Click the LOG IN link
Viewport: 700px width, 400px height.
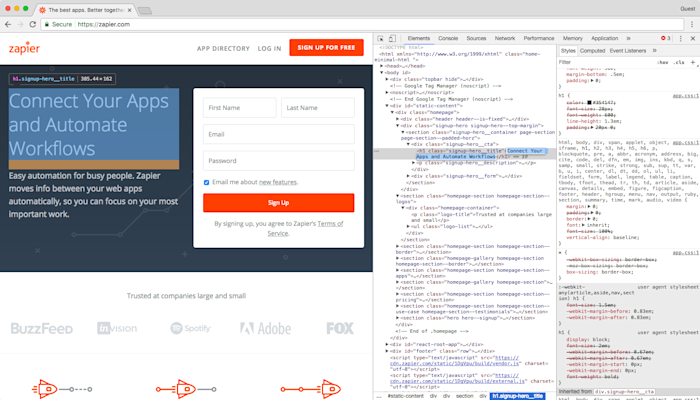(x=270, y=48)
